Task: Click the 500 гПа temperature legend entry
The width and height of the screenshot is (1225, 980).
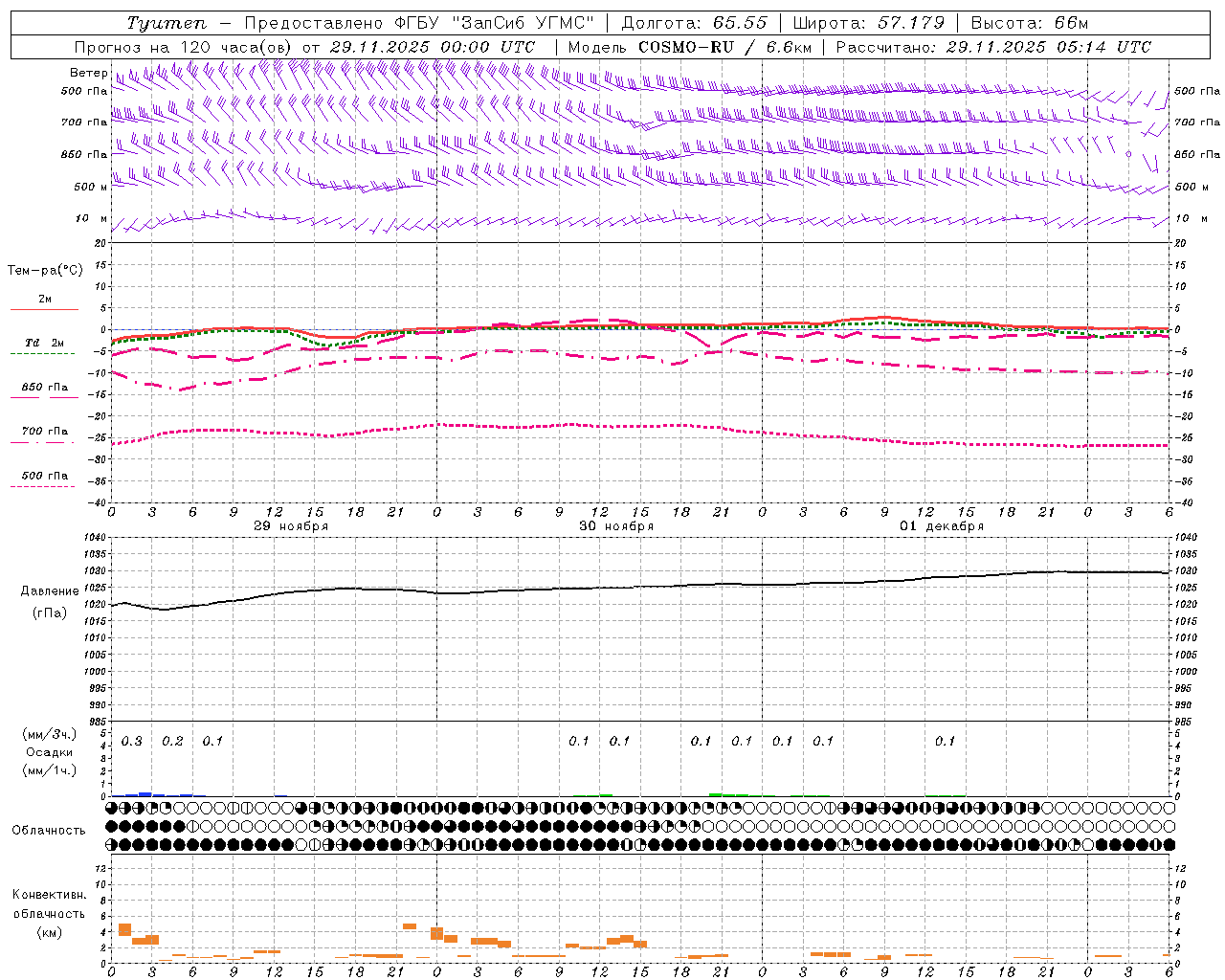Action: pyautogui.click(x=44, y=476)
